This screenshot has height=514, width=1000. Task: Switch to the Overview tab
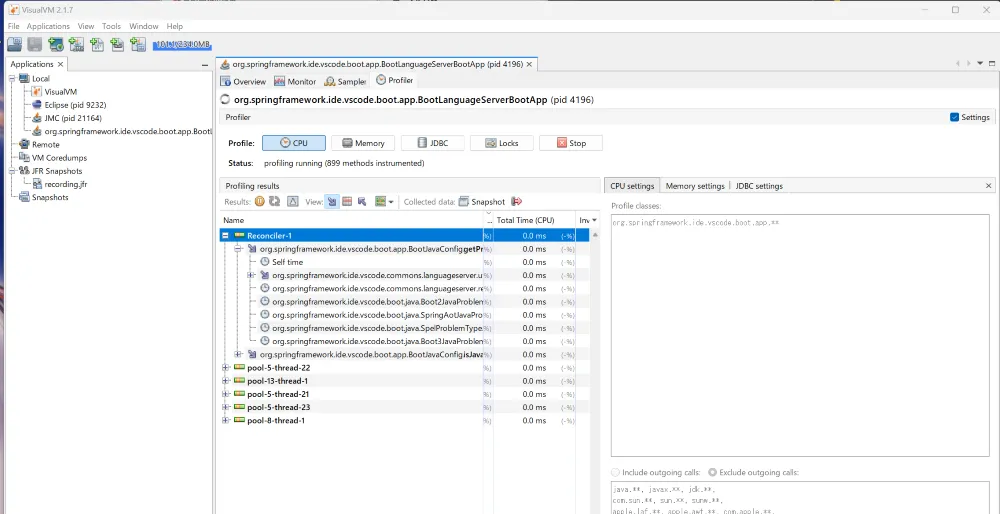tap(243, 82)
